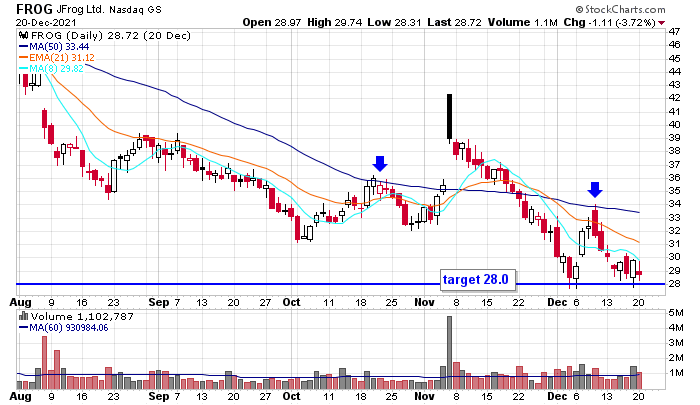Click price axis label 47
The width and height of the screenshot is (700, 405).
tap(674, 31)
